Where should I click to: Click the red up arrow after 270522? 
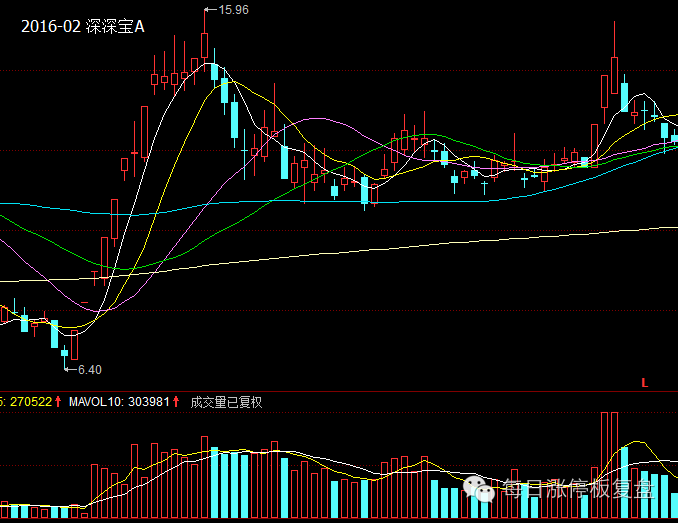58,402
